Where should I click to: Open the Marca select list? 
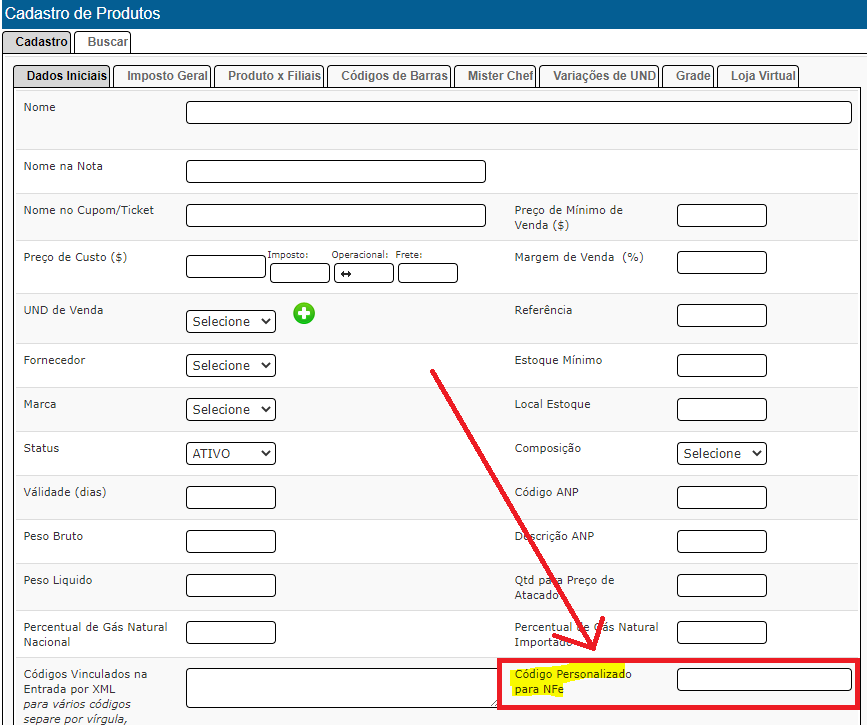tap(231, 409)
